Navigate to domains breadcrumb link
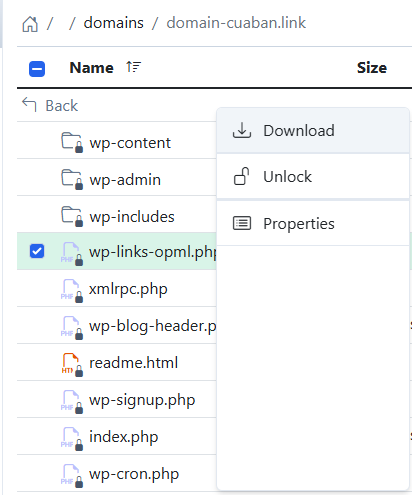This screenshot has width=412, height=495. coord(114,23)
